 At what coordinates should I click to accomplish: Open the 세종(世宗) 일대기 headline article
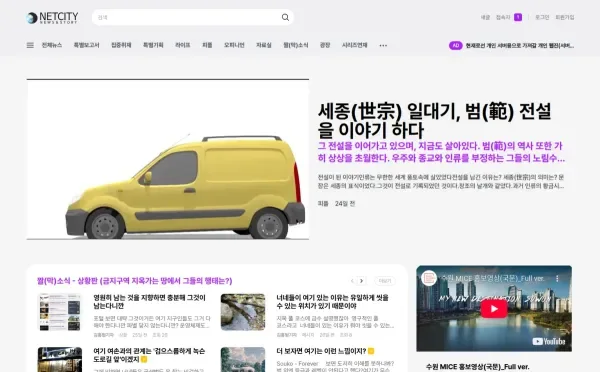[434, 120]
